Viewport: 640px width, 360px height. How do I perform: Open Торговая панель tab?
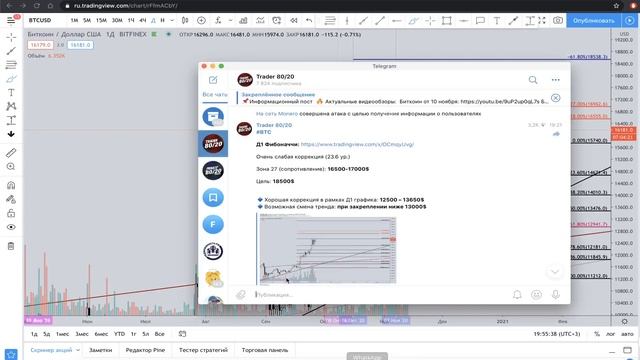[264, 350]
